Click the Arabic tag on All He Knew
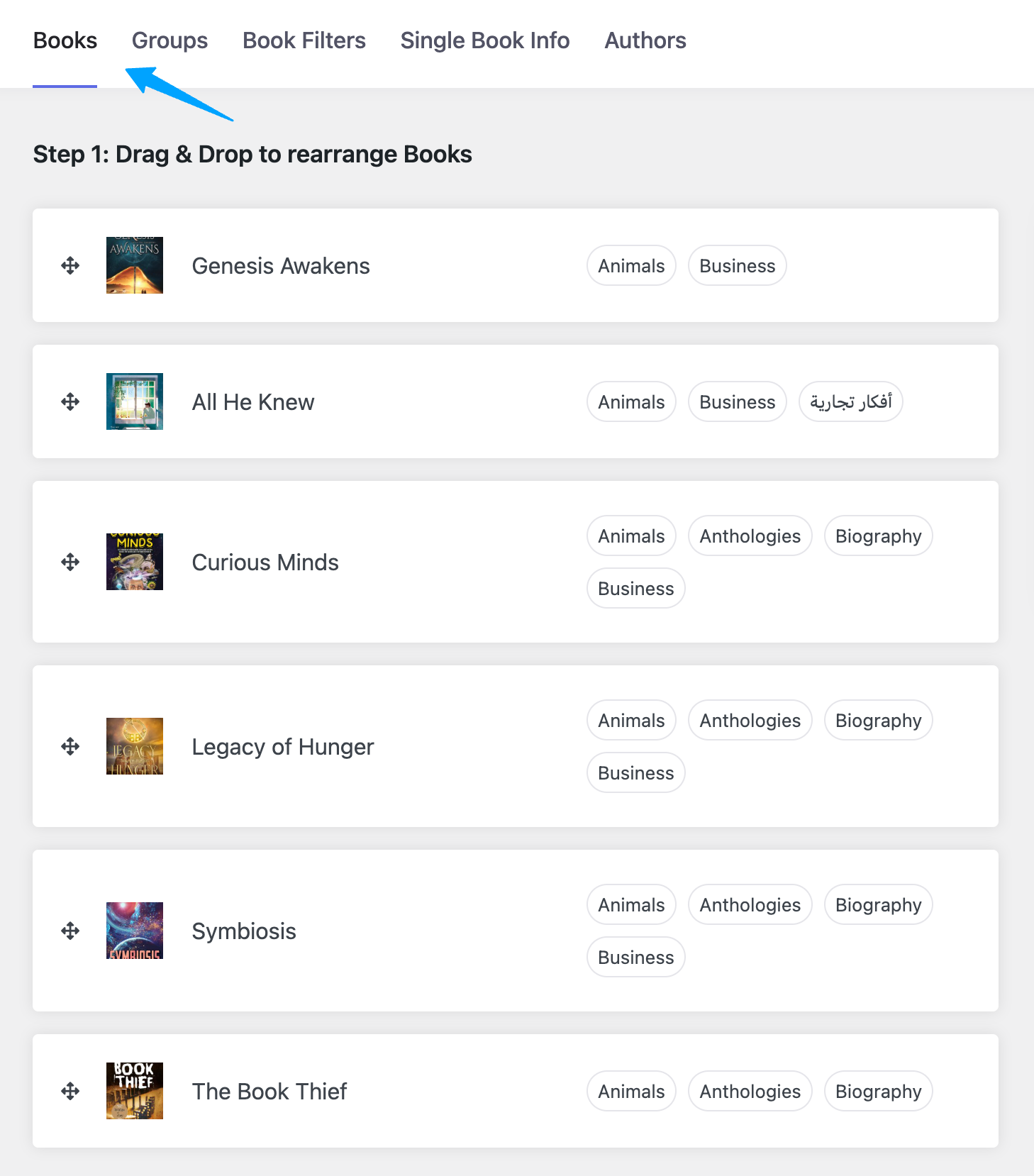 pos(850,402)
